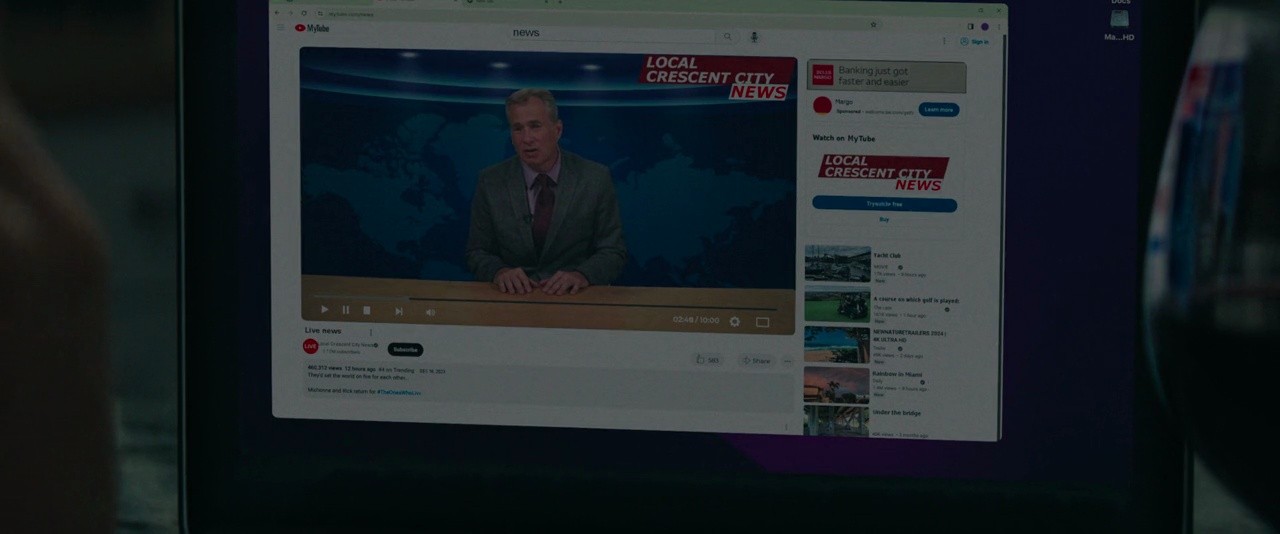Pause the Crescent City News video

pos(346,310)
